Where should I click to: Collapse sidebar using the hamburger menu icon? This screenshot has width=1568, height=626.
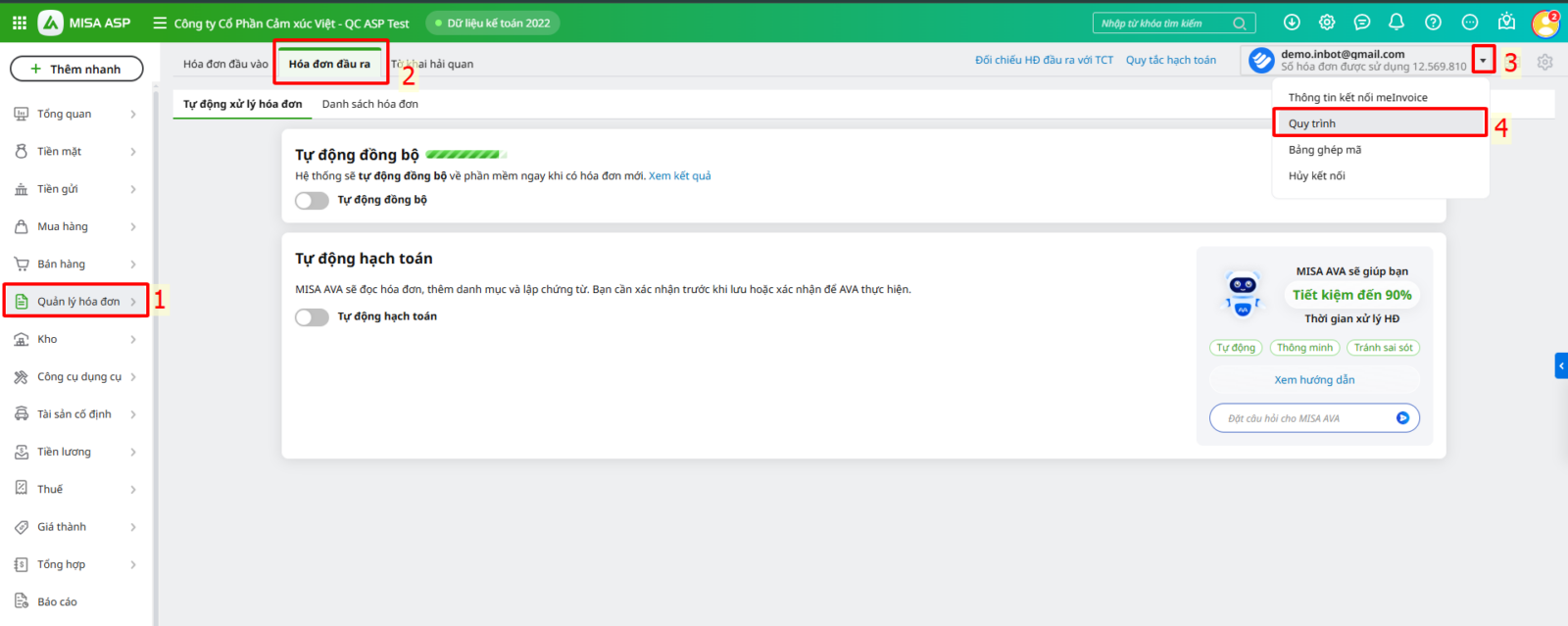160,23
